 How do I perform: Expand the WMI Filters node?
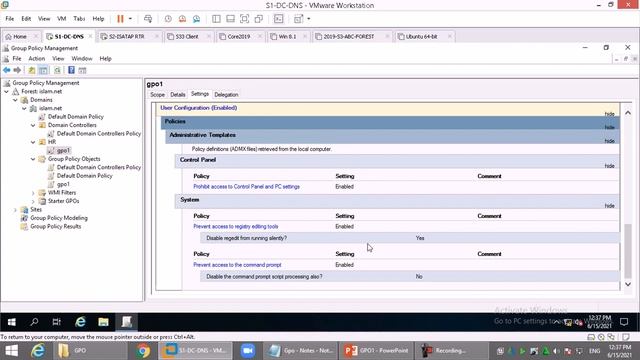33,193
